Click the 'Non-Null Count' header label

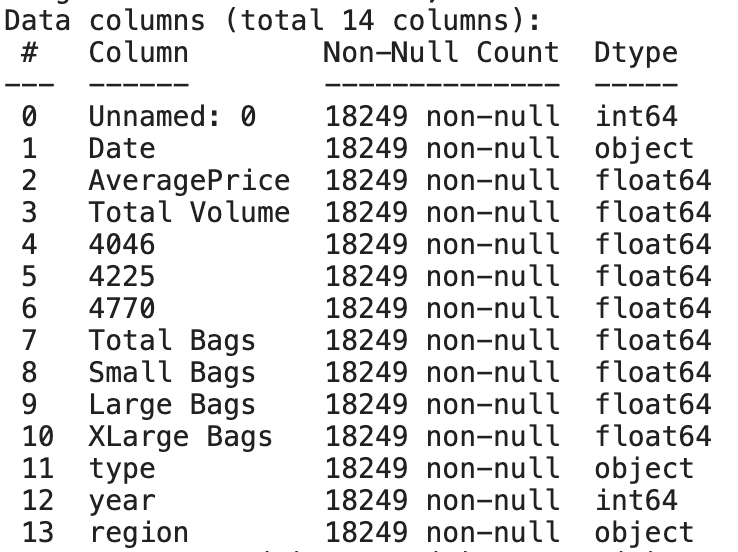coord(441,51)
